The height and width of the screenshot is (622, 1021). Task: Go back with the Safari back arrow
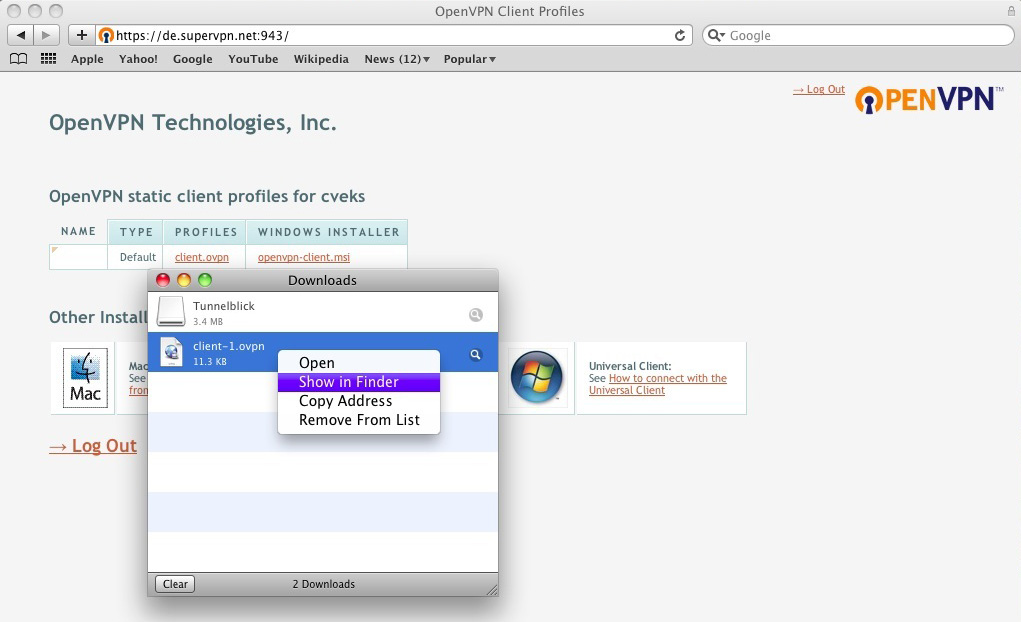click(21, 35)
